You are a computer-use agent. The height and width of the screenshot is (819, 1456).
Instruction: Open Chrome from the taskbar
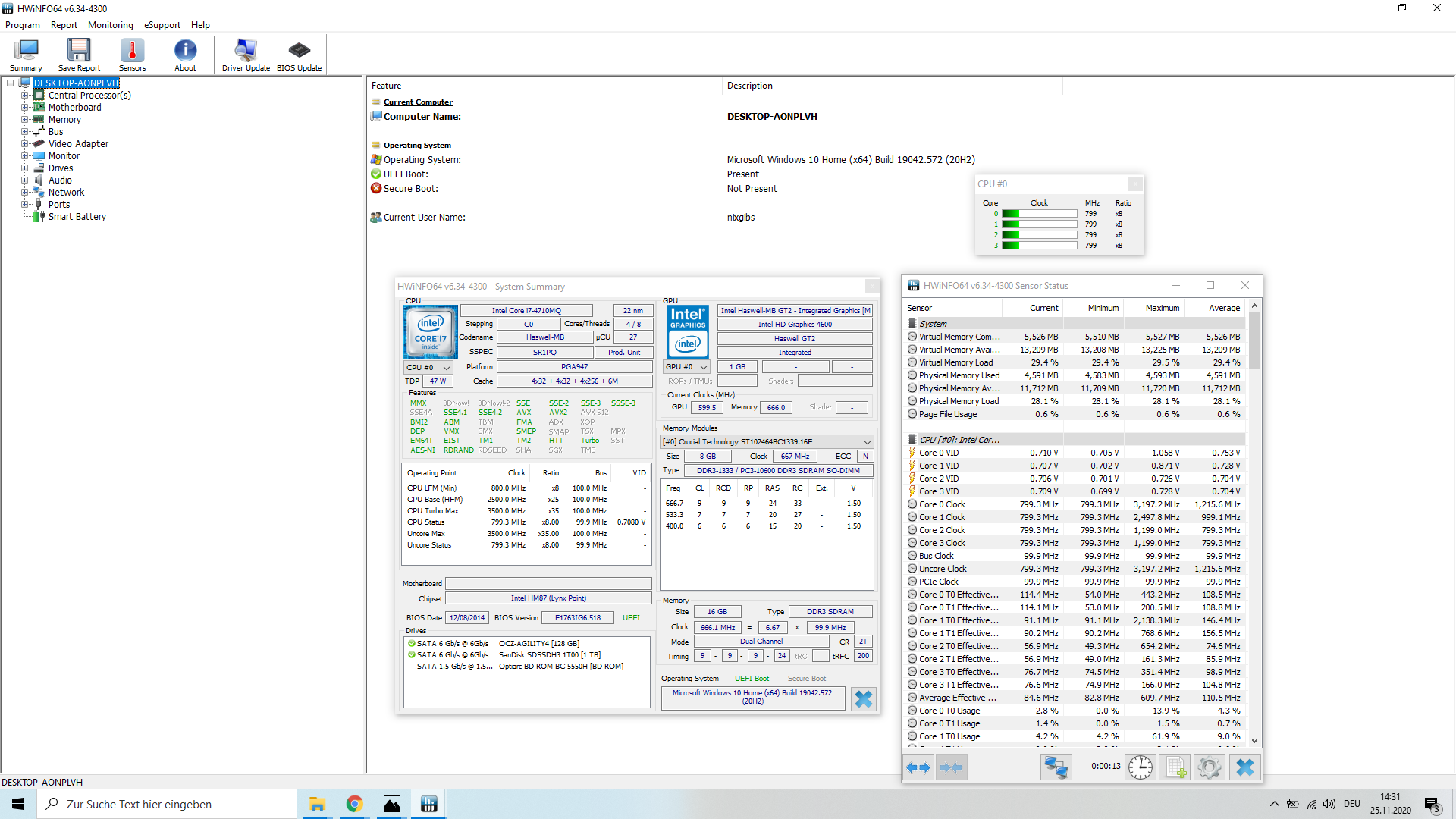point(354,804)
